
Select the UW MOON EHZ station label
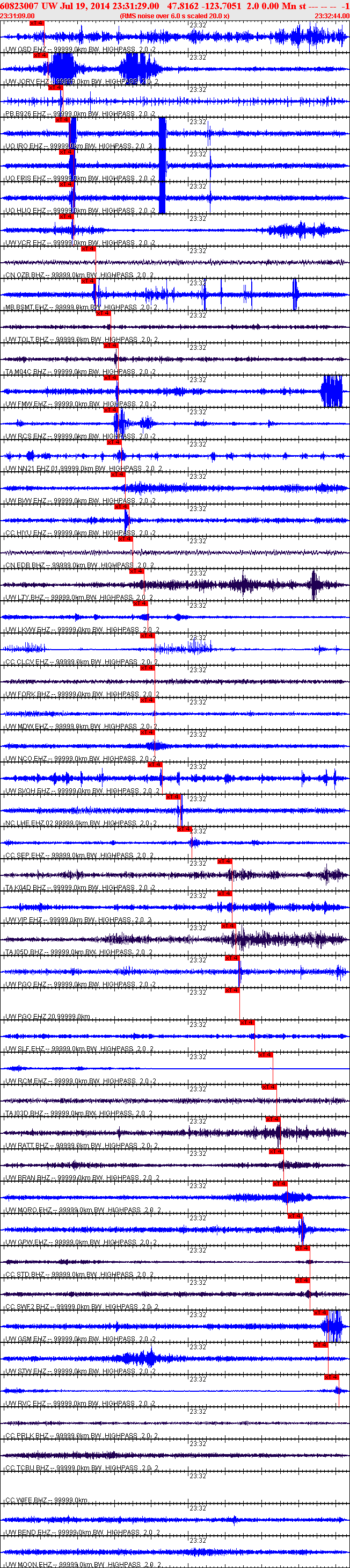(x=83, y=1565)
